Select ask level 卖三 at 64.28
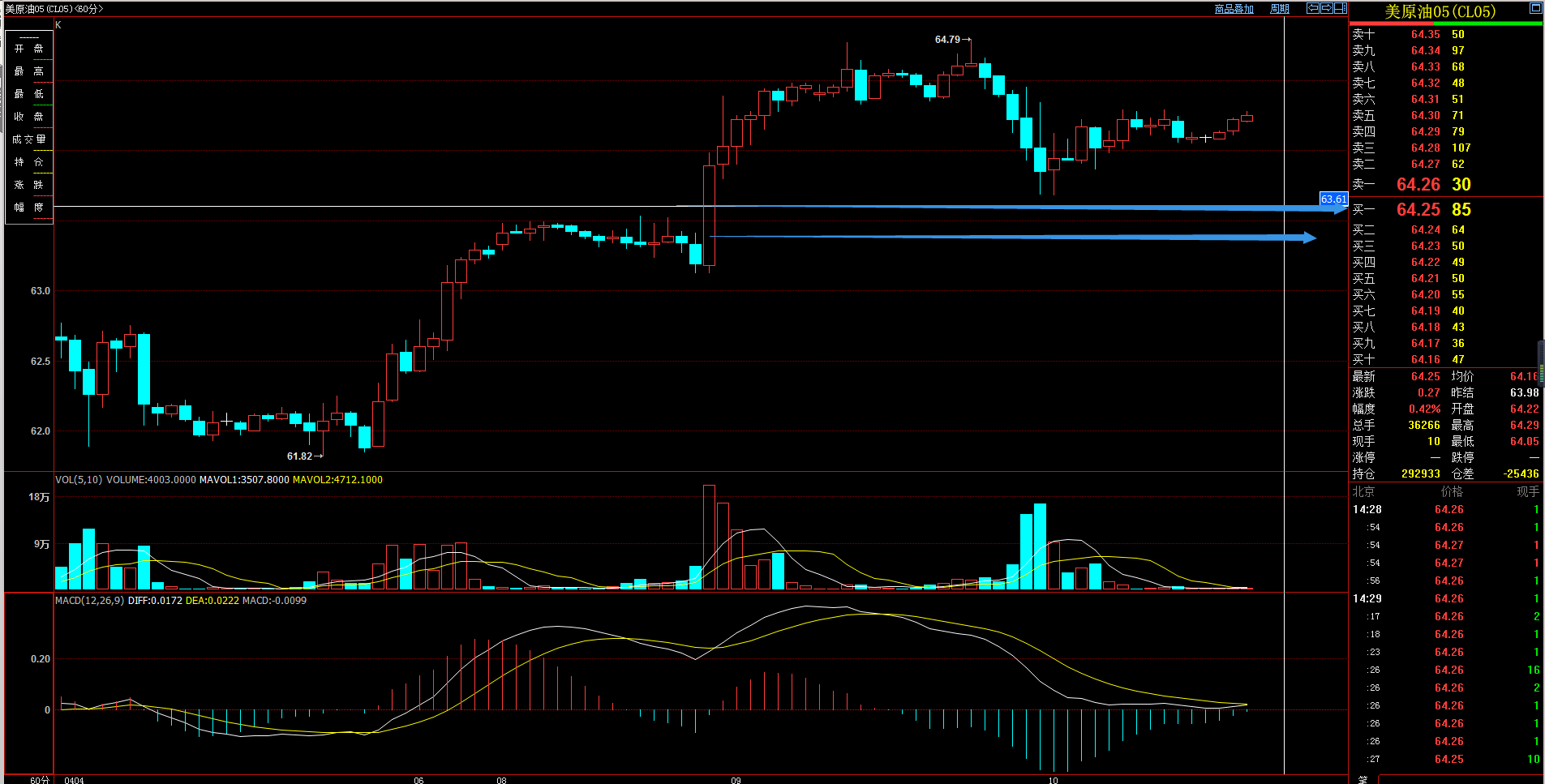 (1446, 148)
